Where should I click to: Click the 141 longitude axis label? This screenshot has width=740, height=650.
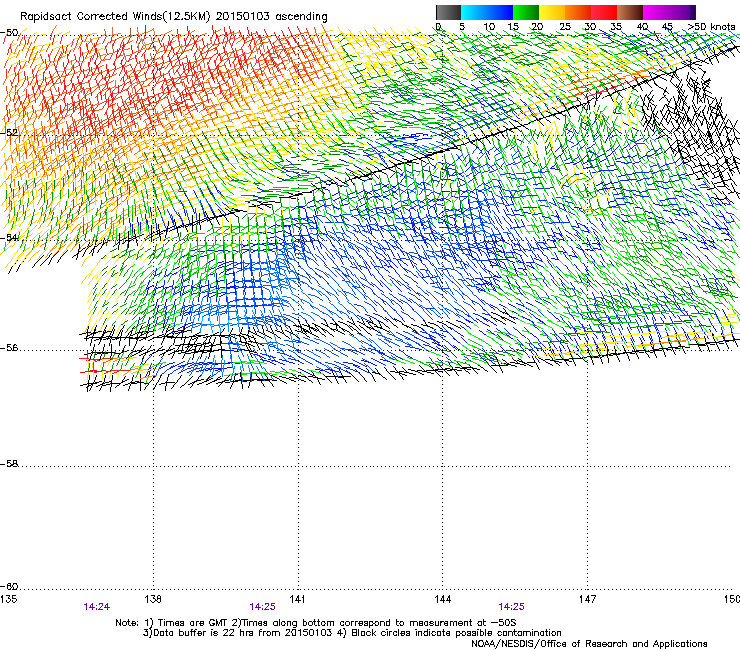click(x=297, y=599)
